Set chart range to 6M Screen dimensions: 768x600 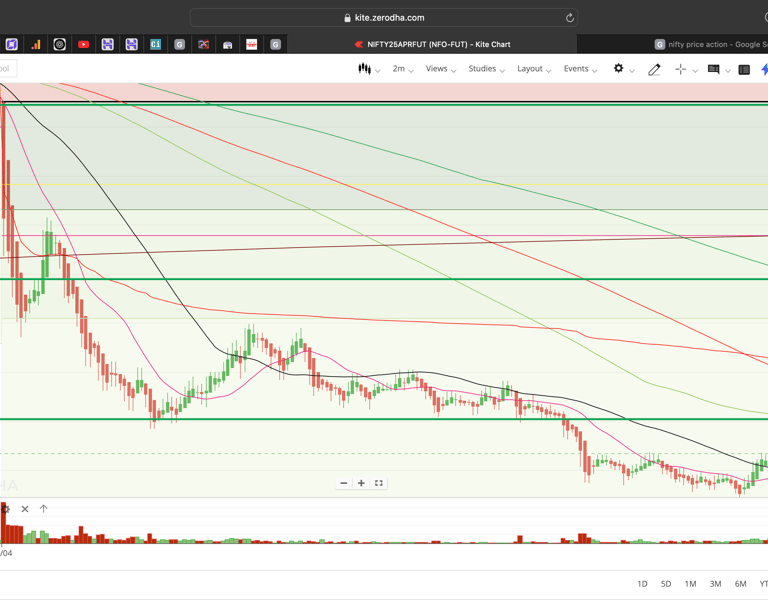[x=740, y=584]
